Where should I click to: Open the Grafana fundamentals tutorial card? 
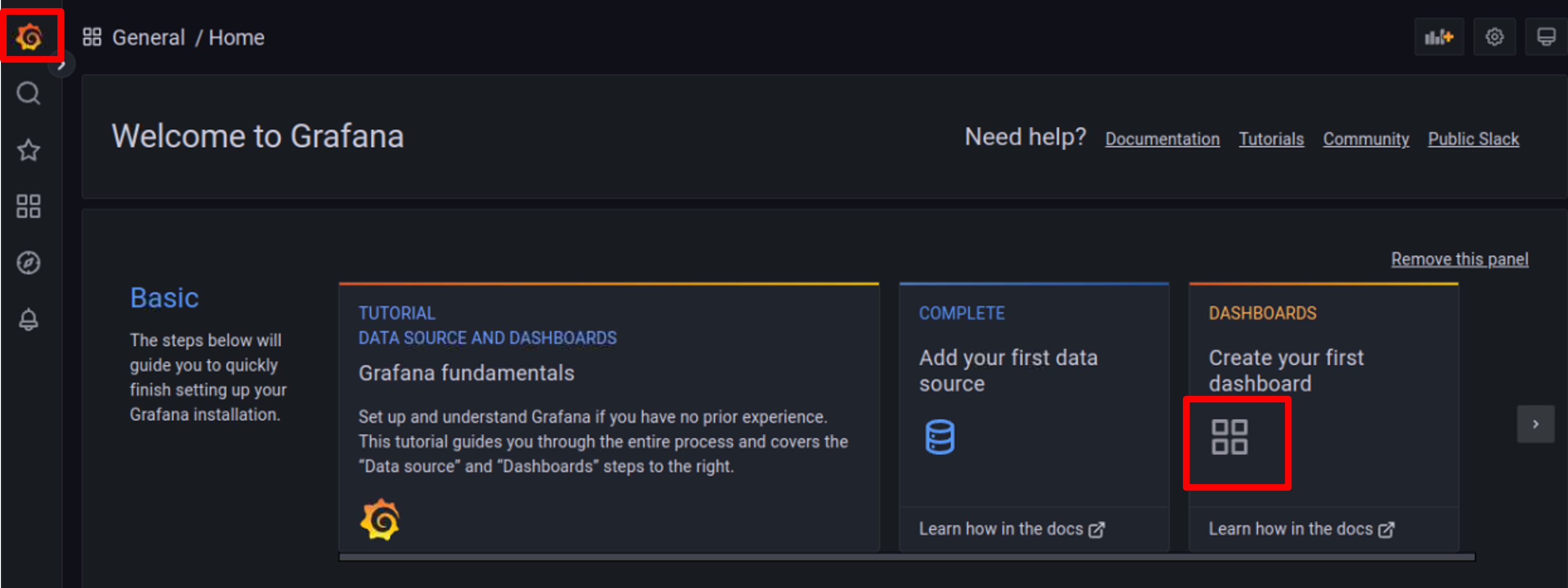click(x=609, y=417)
